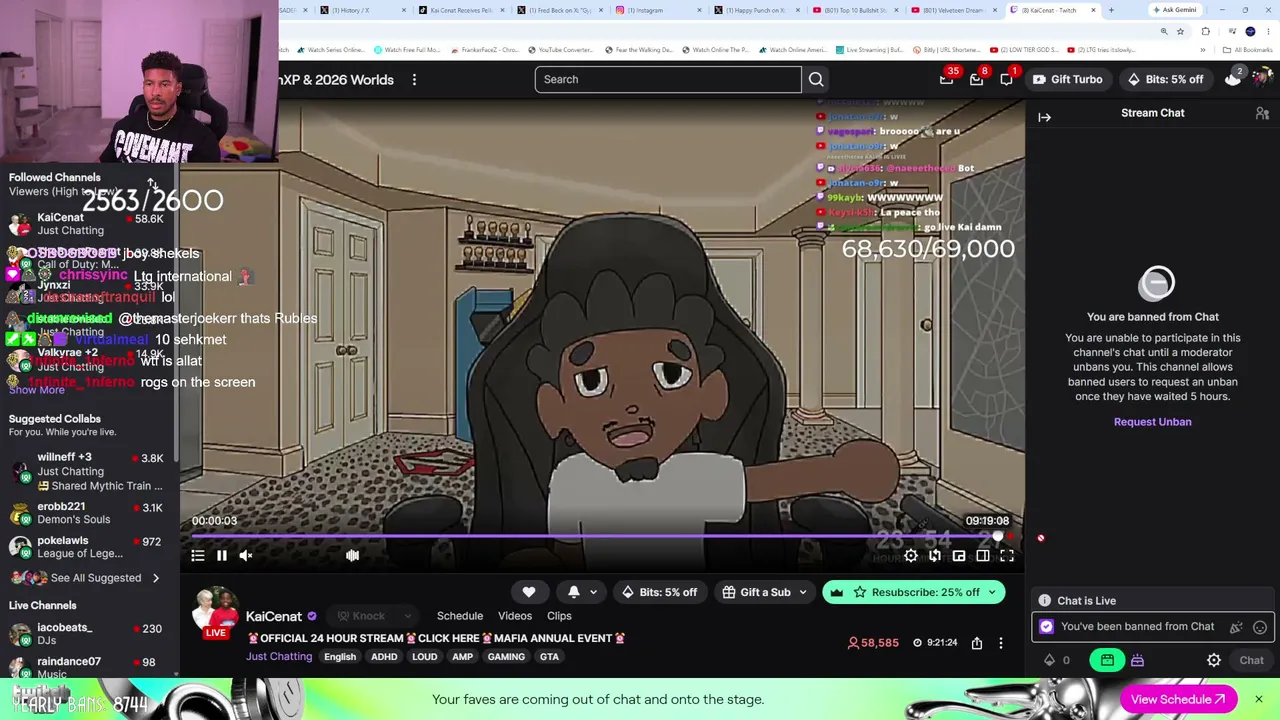Open the chat community users list
This screenshot has width=1280, height=720.
click(x=1262, y=113)
